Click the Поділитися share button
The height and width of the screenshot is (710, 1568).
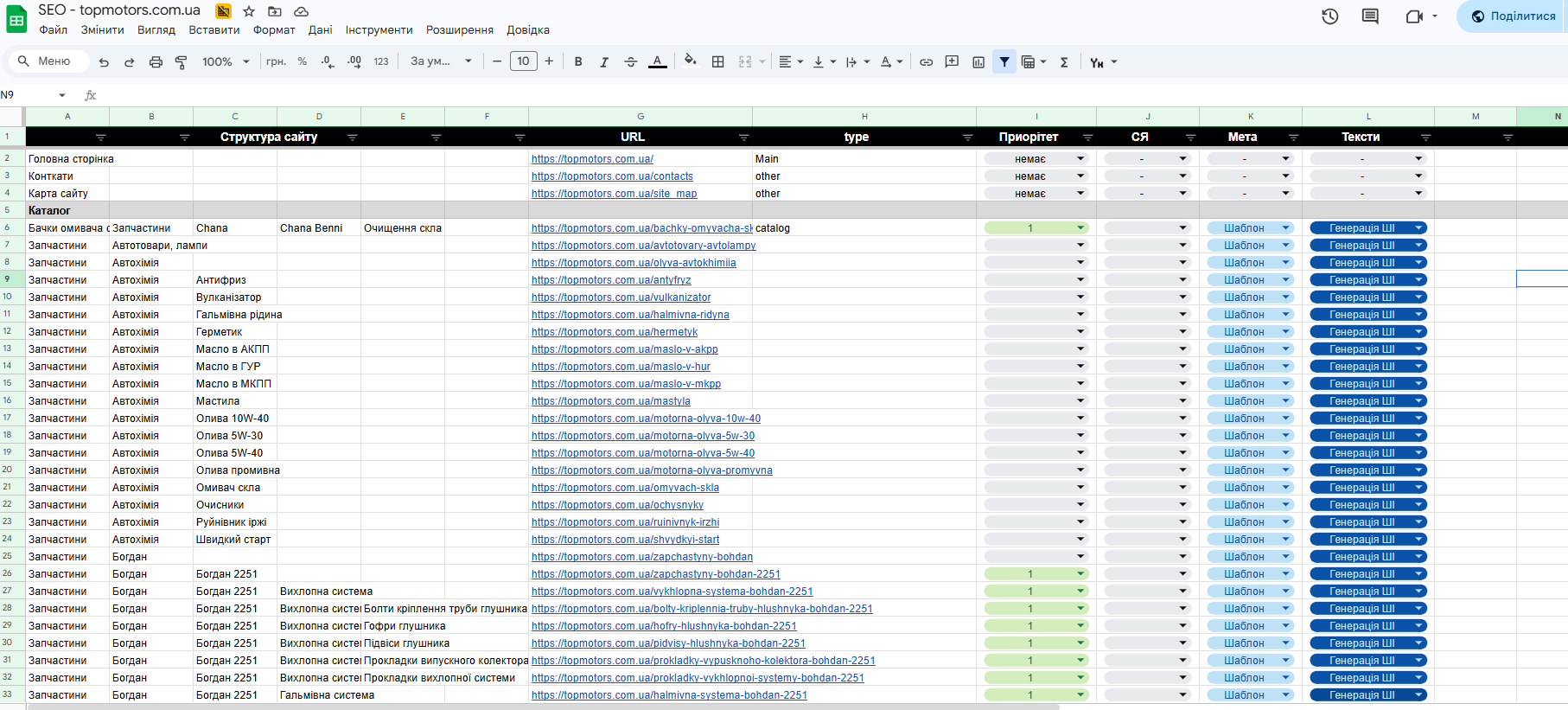(x=1514, y=16)
